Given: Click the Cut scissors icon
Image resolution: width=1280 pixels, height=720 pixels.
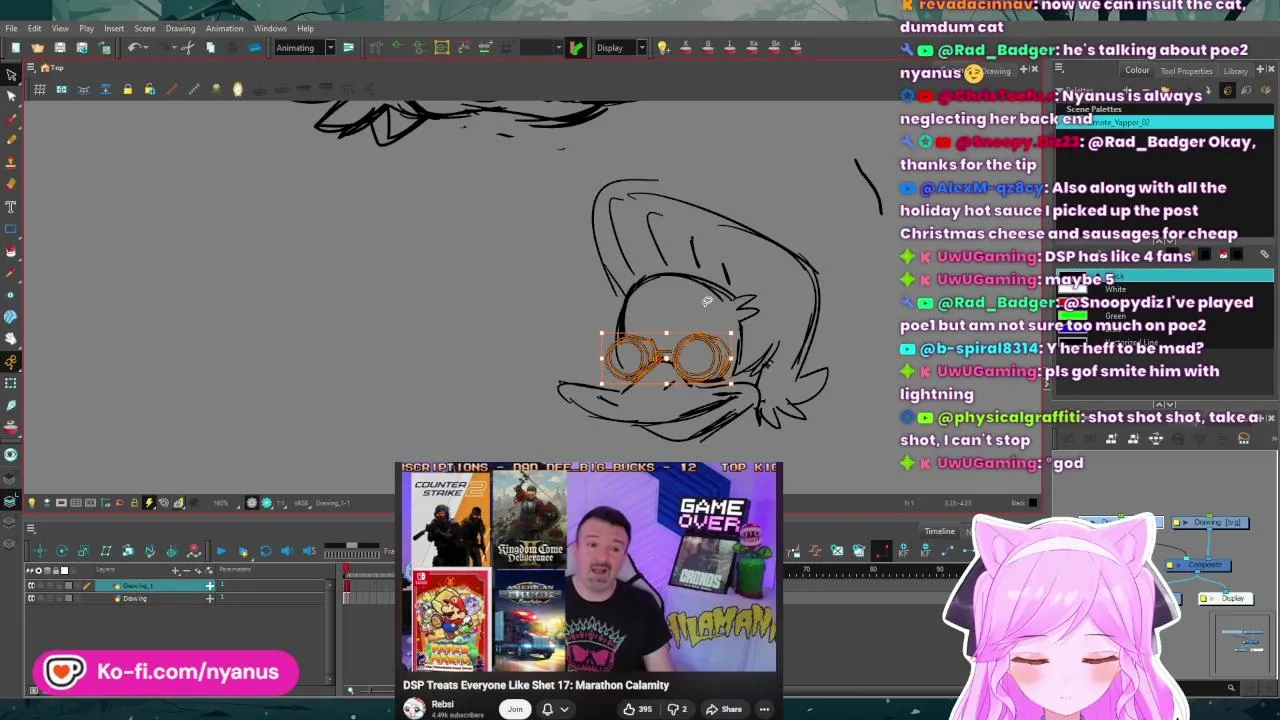Looking at the screenshot, I should pos(188,48).
